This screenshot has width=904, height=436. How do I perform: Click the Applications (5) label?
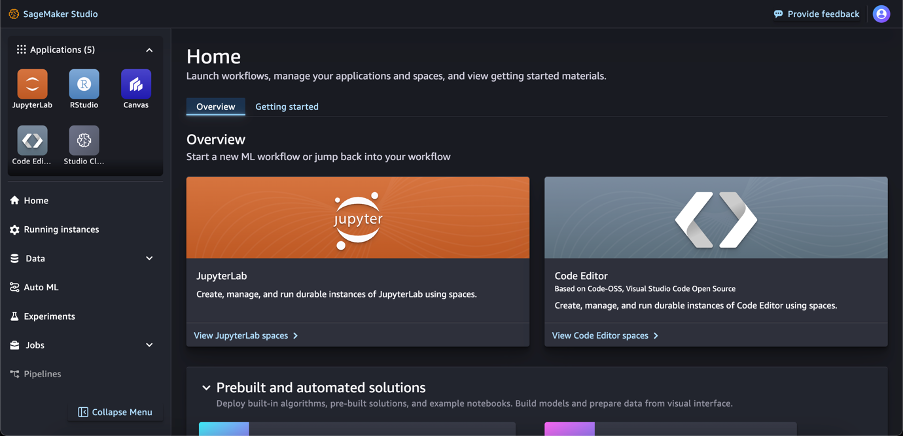(62, 50)
